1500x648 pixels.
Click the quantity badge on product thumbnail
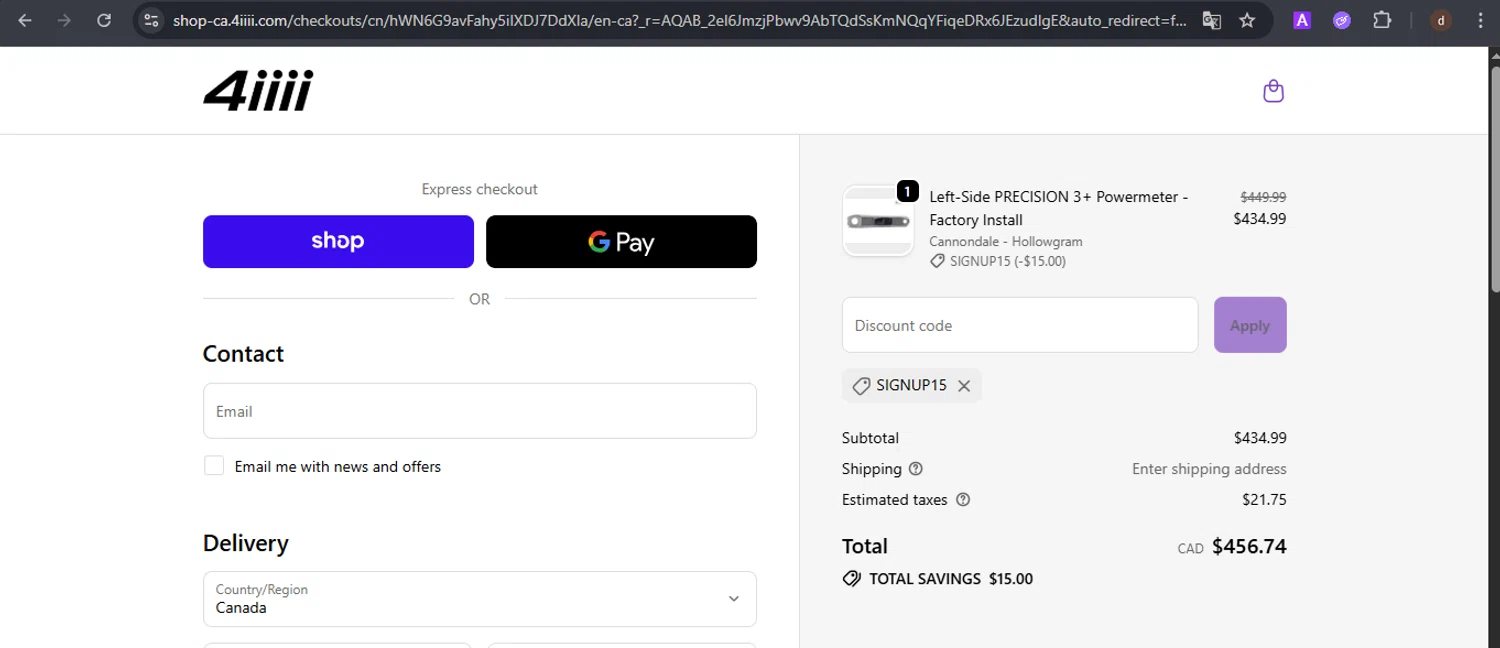coord(907,191)
